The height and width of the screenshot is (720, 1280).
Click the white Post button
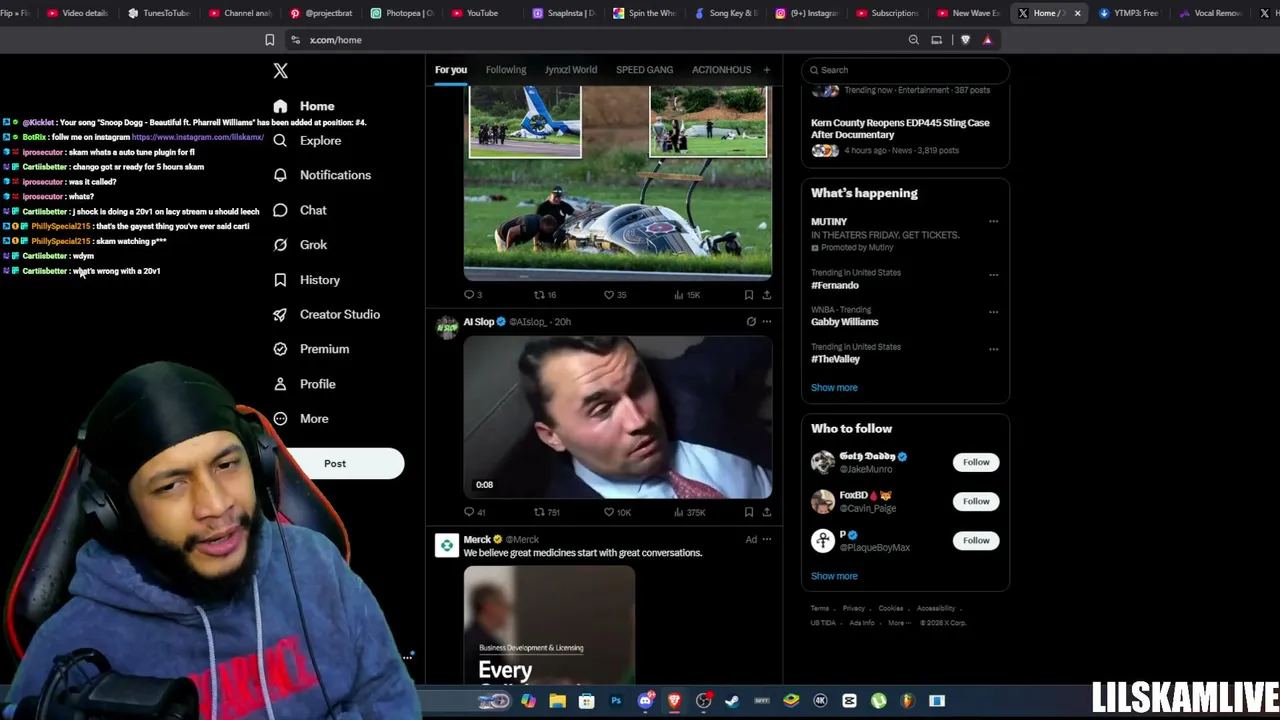point(335,463)
